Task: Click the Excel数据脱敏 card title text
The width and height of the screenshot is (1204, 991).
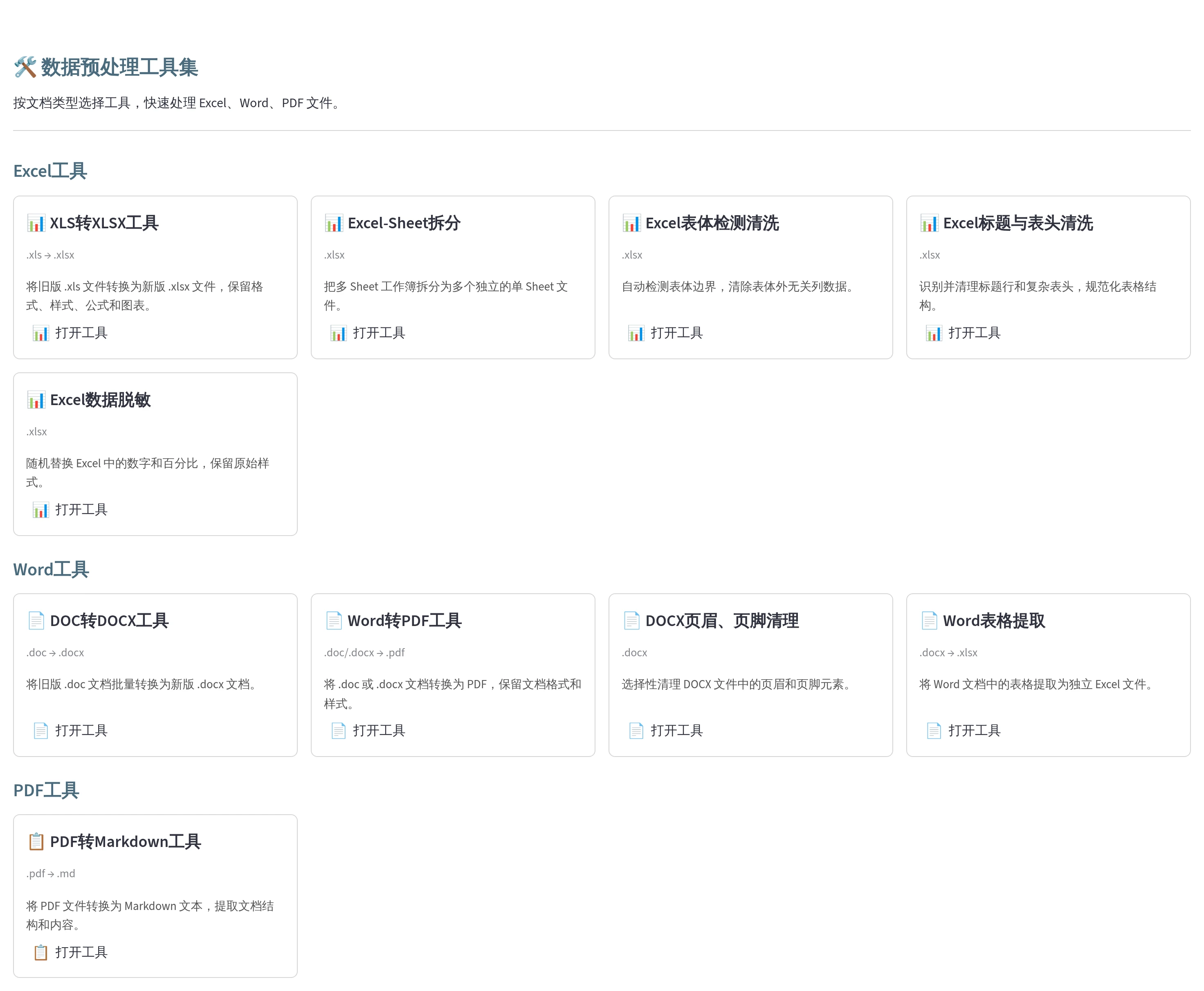Action: point(101,400)
